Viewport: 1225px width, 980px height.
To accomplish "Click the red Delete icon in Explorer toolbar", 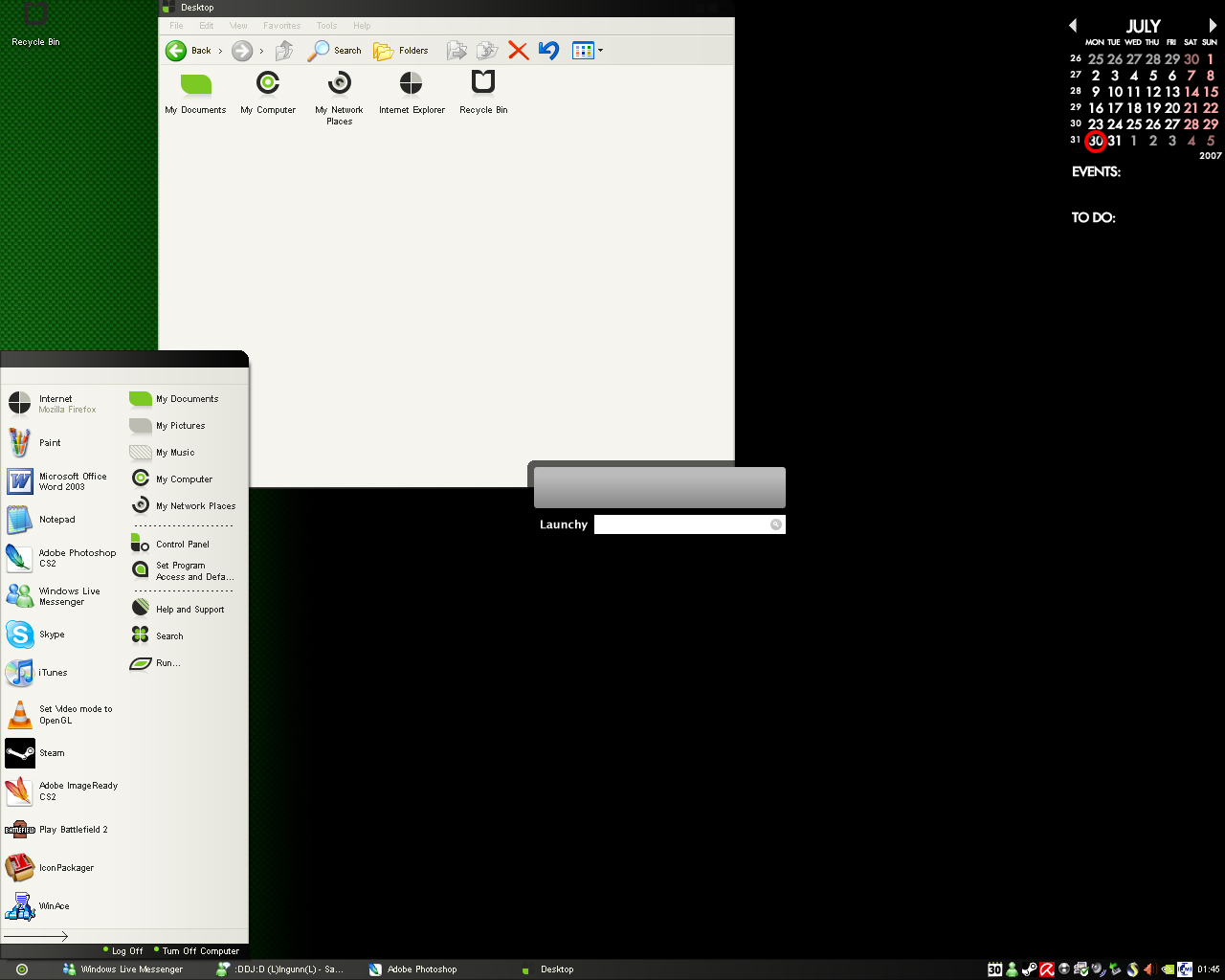I will 518,51.
